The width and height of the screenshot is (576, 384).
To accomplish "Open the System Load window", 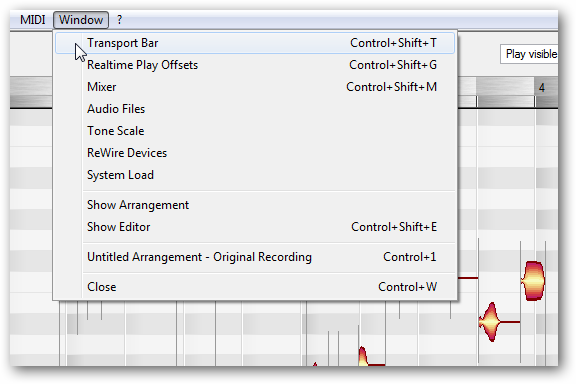I will point(255,175).
